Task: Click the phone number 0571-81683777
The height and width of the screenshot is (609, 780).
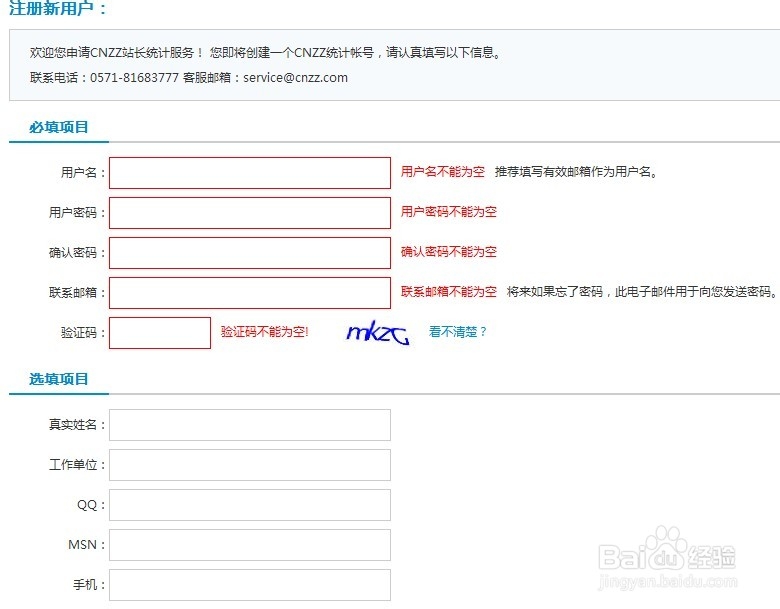Action: [134, 78]
